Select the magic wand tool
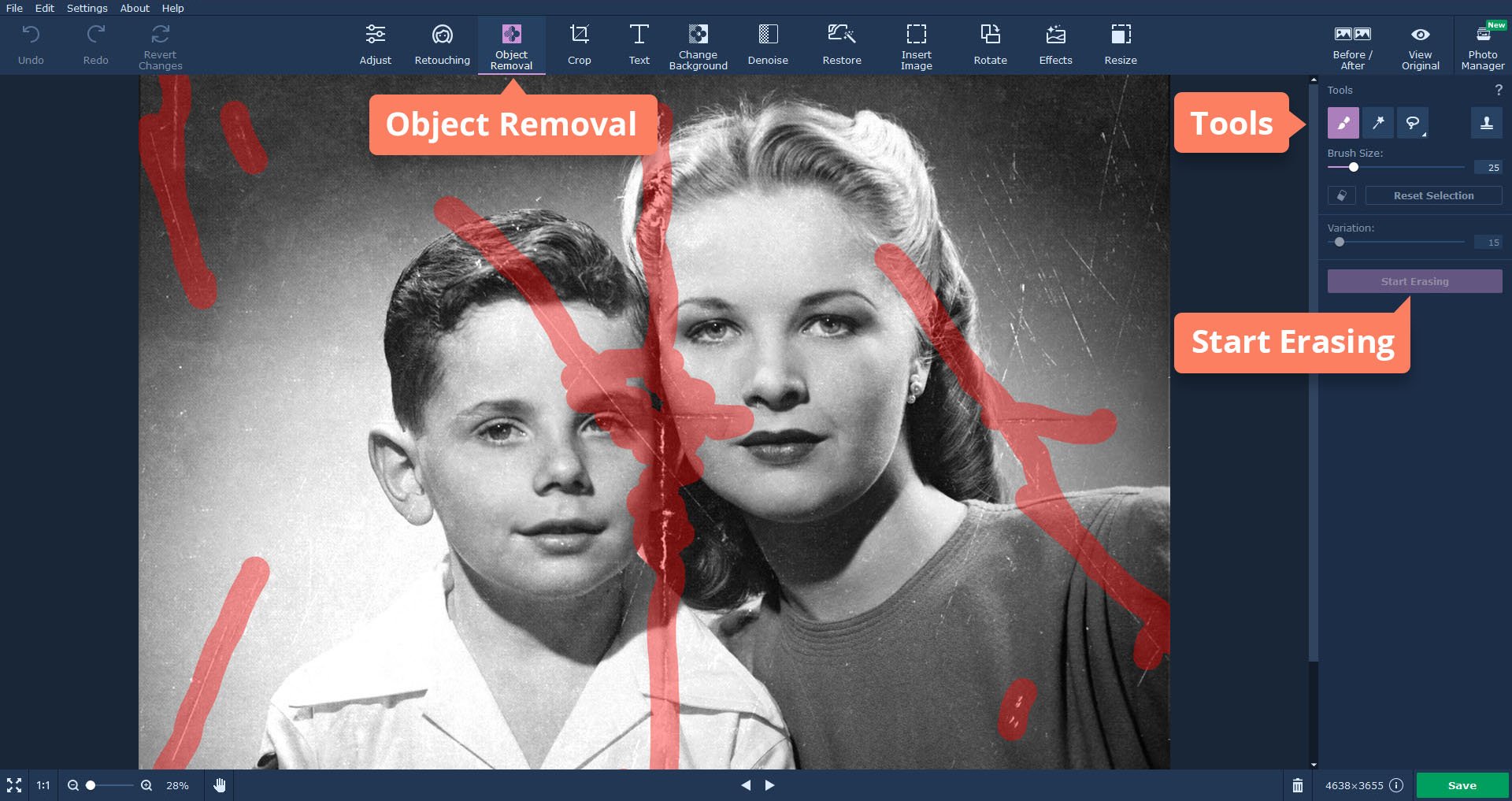Screen dimensions: 1512x801 coord(1378,123)
